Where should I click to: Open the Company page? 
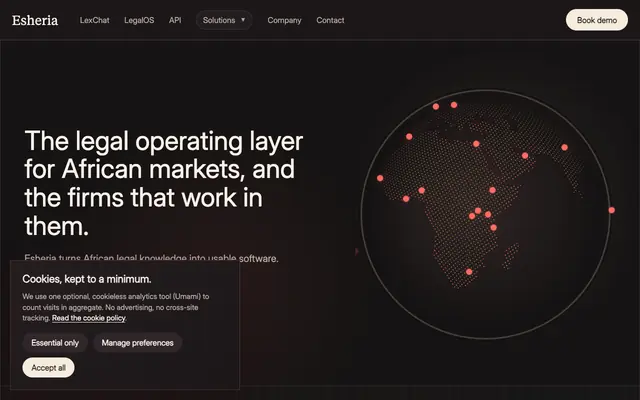point(284,20)
